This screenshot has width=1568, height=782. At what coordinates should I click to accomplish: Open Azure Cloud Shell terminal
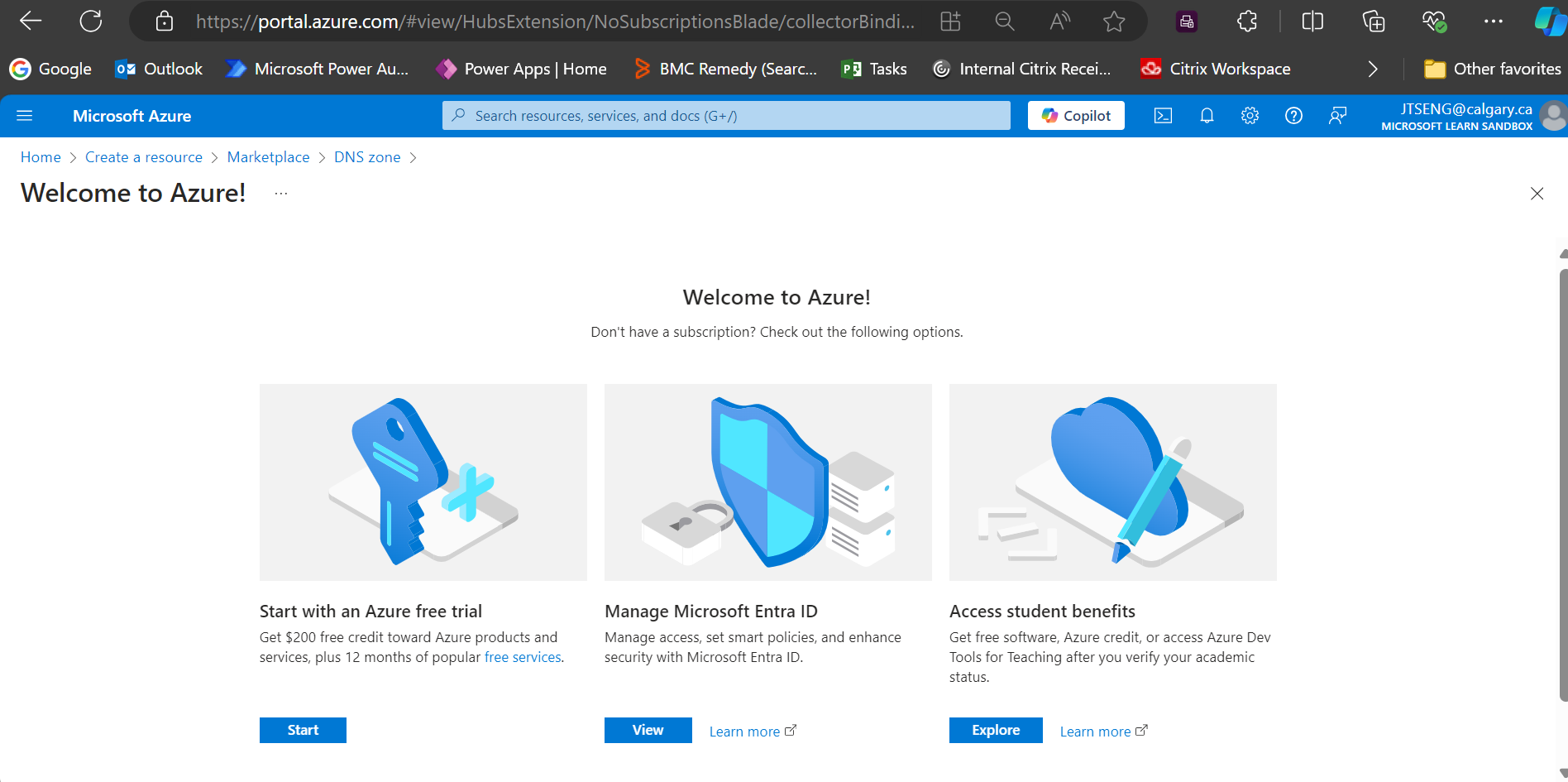click(1163, 116)
